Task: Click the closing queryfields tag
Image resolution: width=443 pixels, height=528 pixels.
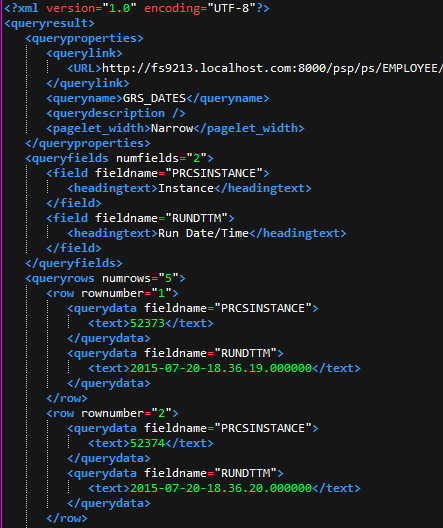Action: [74, 263]
